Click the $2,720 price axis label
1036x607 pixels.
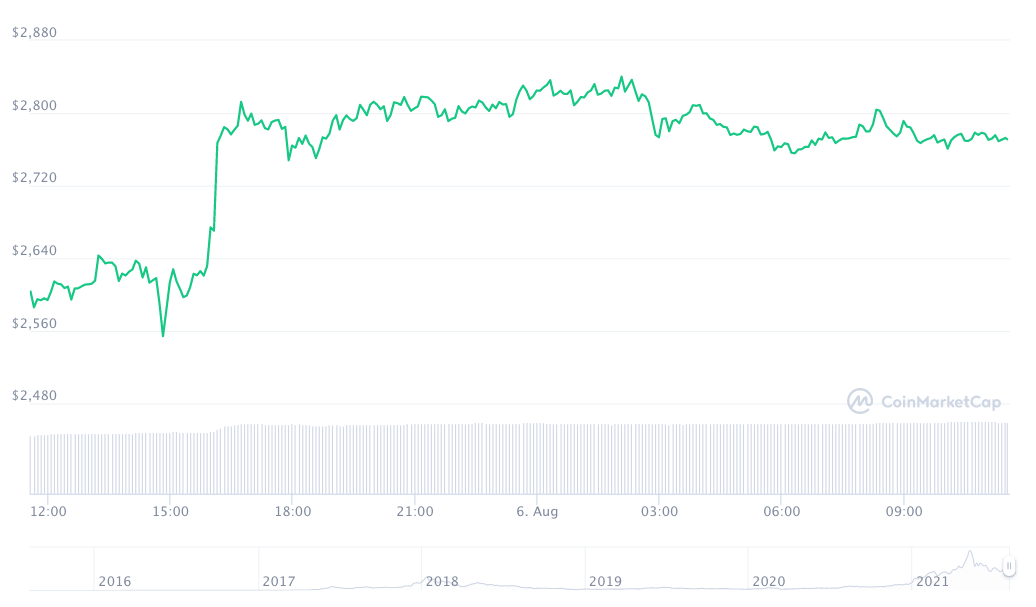coord(34,178)
